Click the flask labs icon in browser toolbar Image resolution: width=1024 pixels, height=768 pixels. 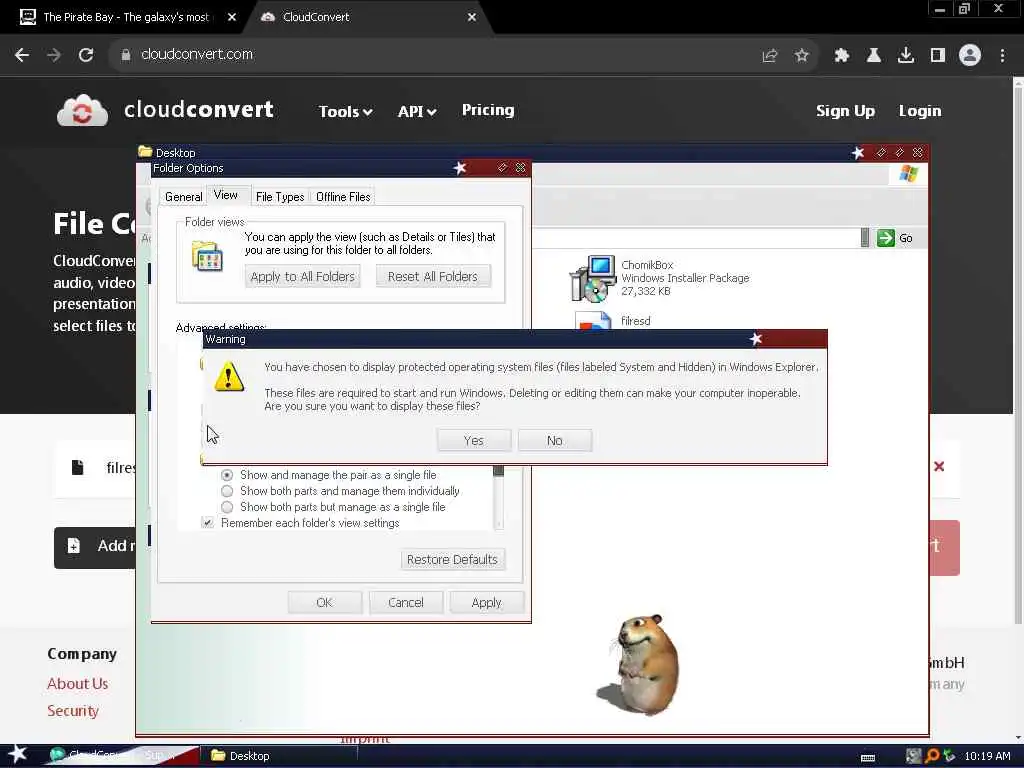873,56
